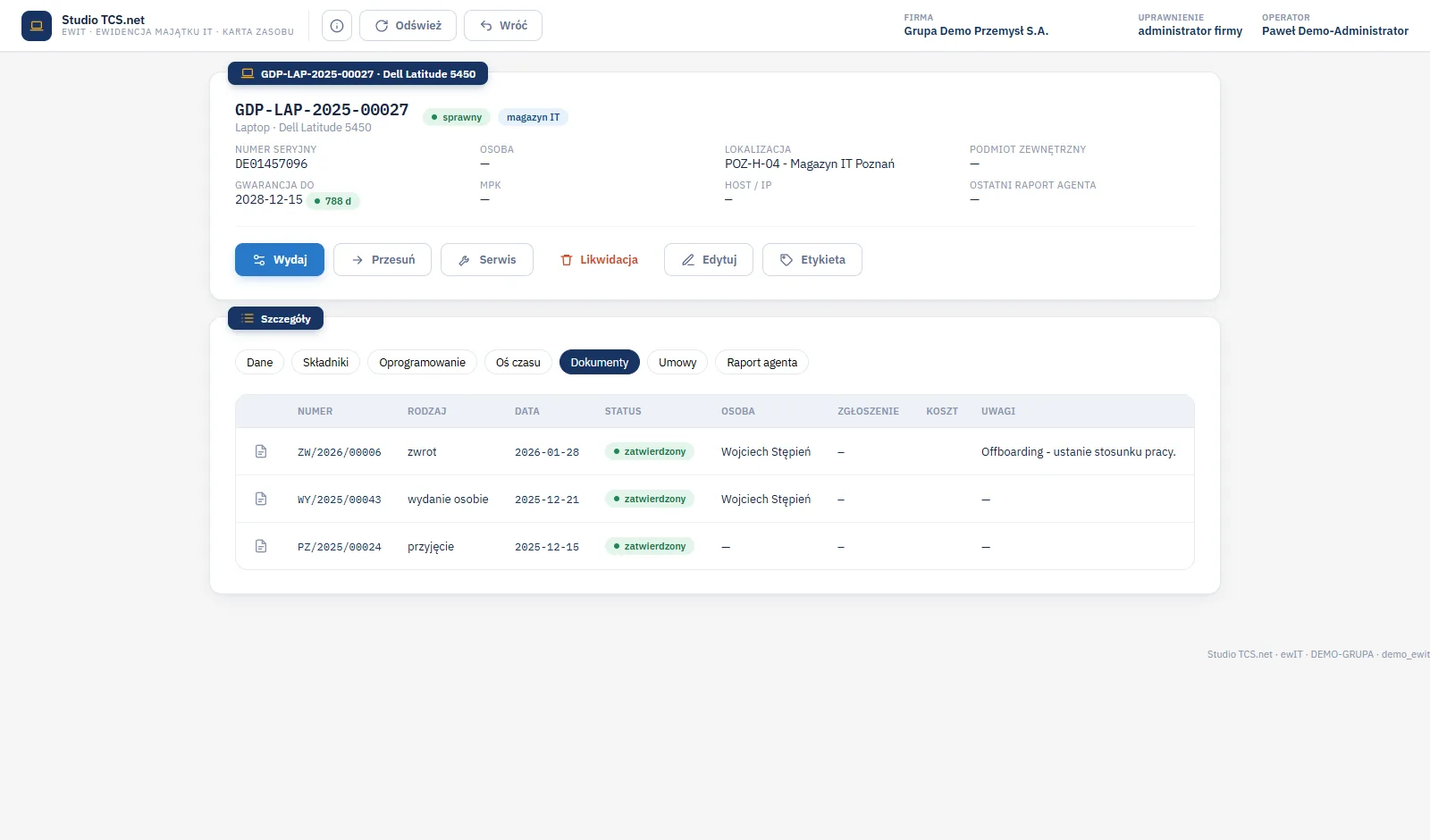This screenshot has height=840, width=1430.
Task: Click document number WY/2025/00043
Action: tap(340, 500)
